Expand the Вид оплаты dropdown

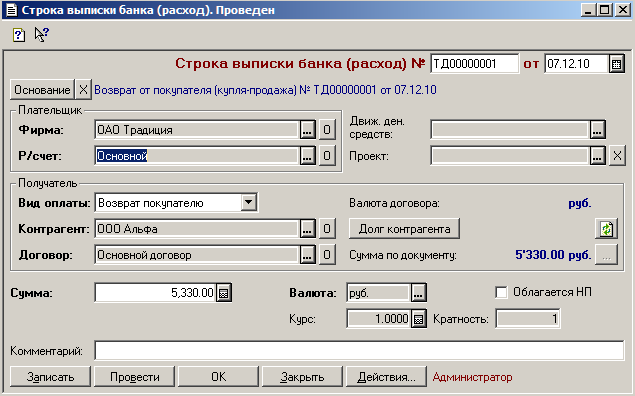249,202
